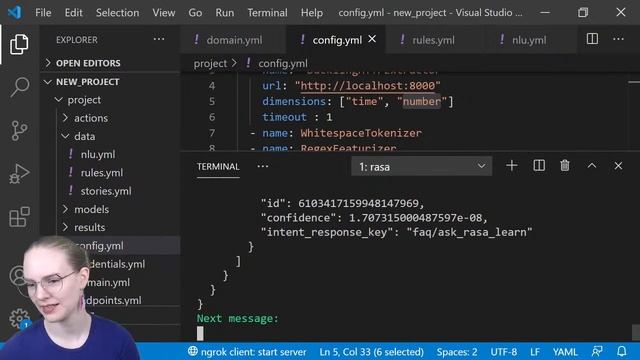Open the View menu
640x360 pixels.
[164, 13]
